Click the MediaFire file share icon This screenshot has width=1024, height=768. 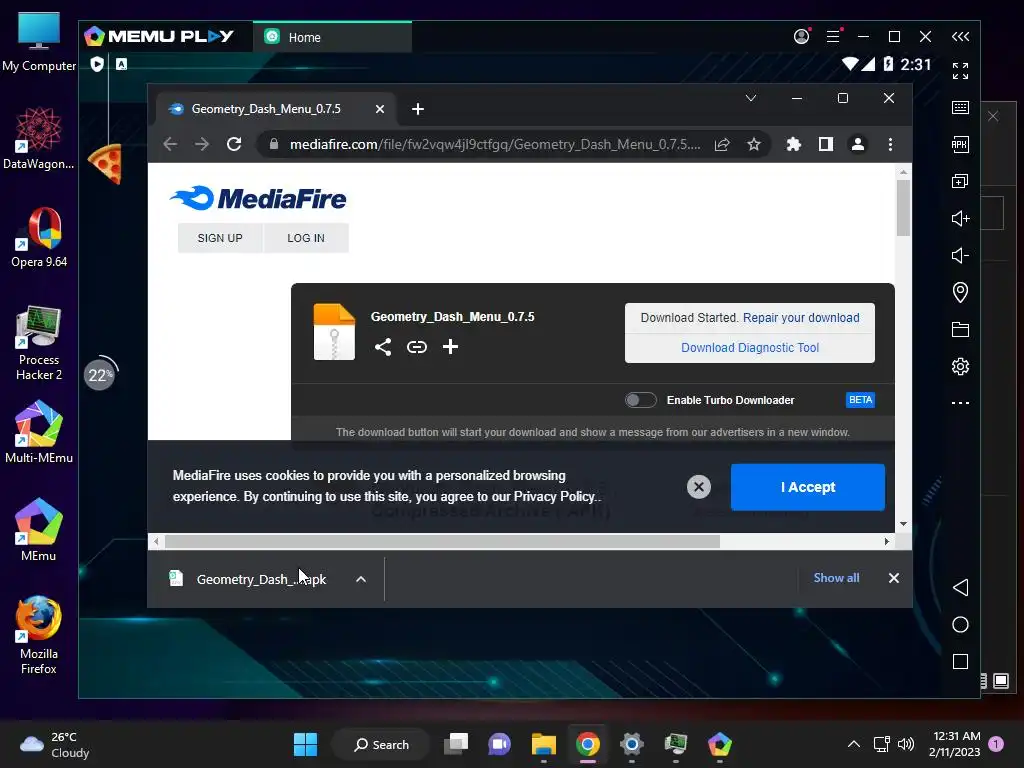tap(383, 347)
